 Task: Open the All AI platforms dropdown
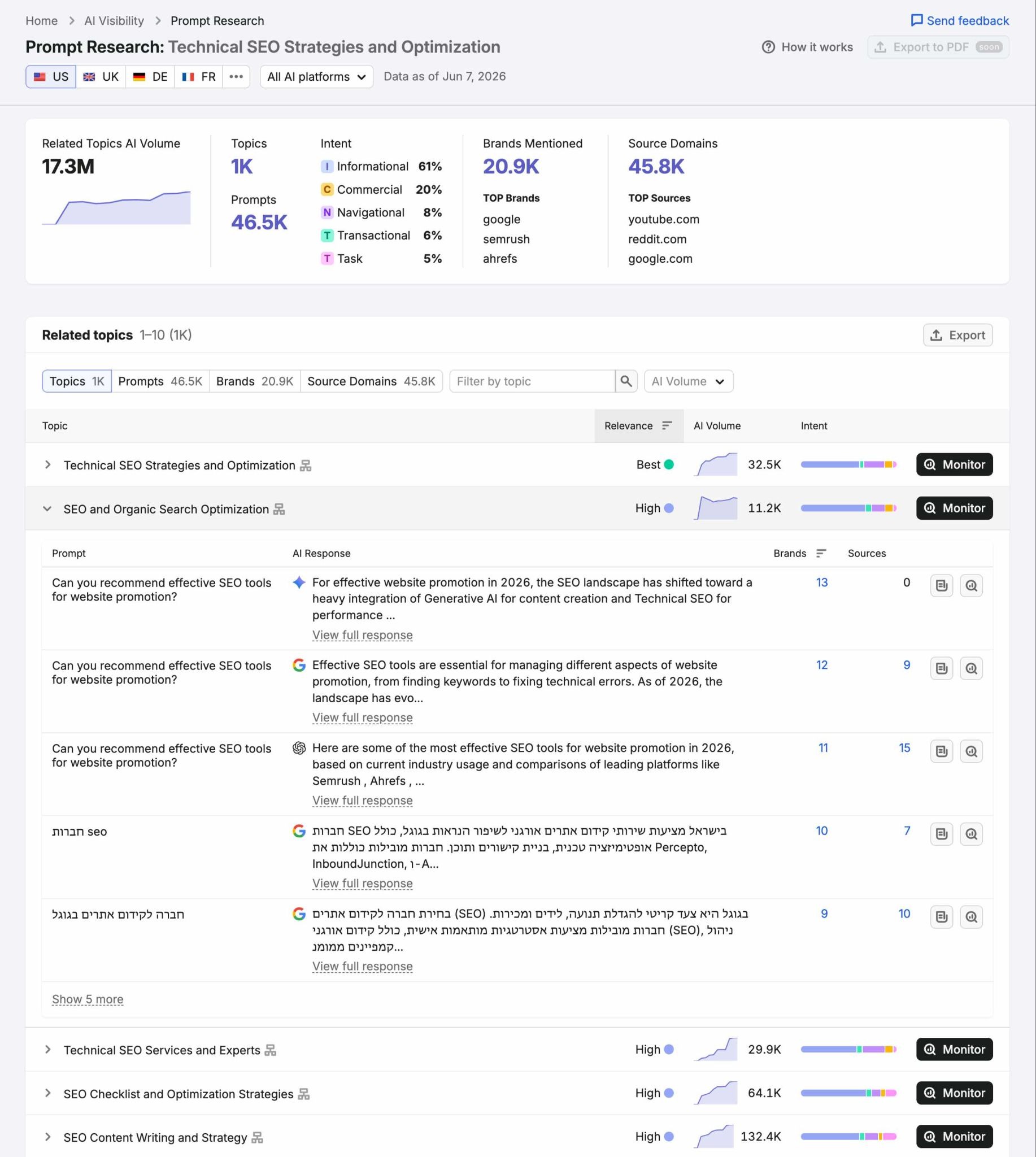(x=316, y=76)
